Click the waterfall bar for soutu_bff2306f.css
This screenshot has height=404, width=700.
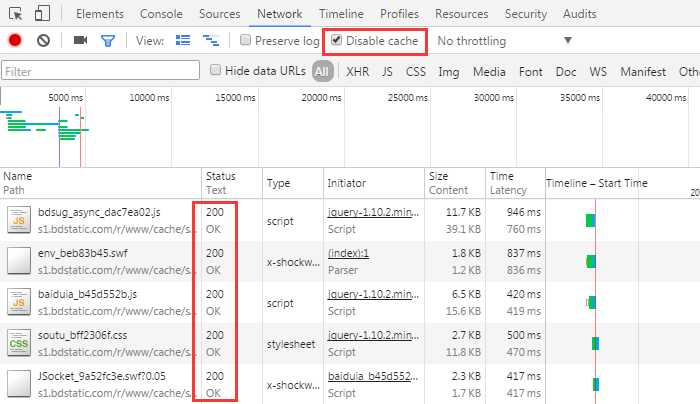click(596, 344)
